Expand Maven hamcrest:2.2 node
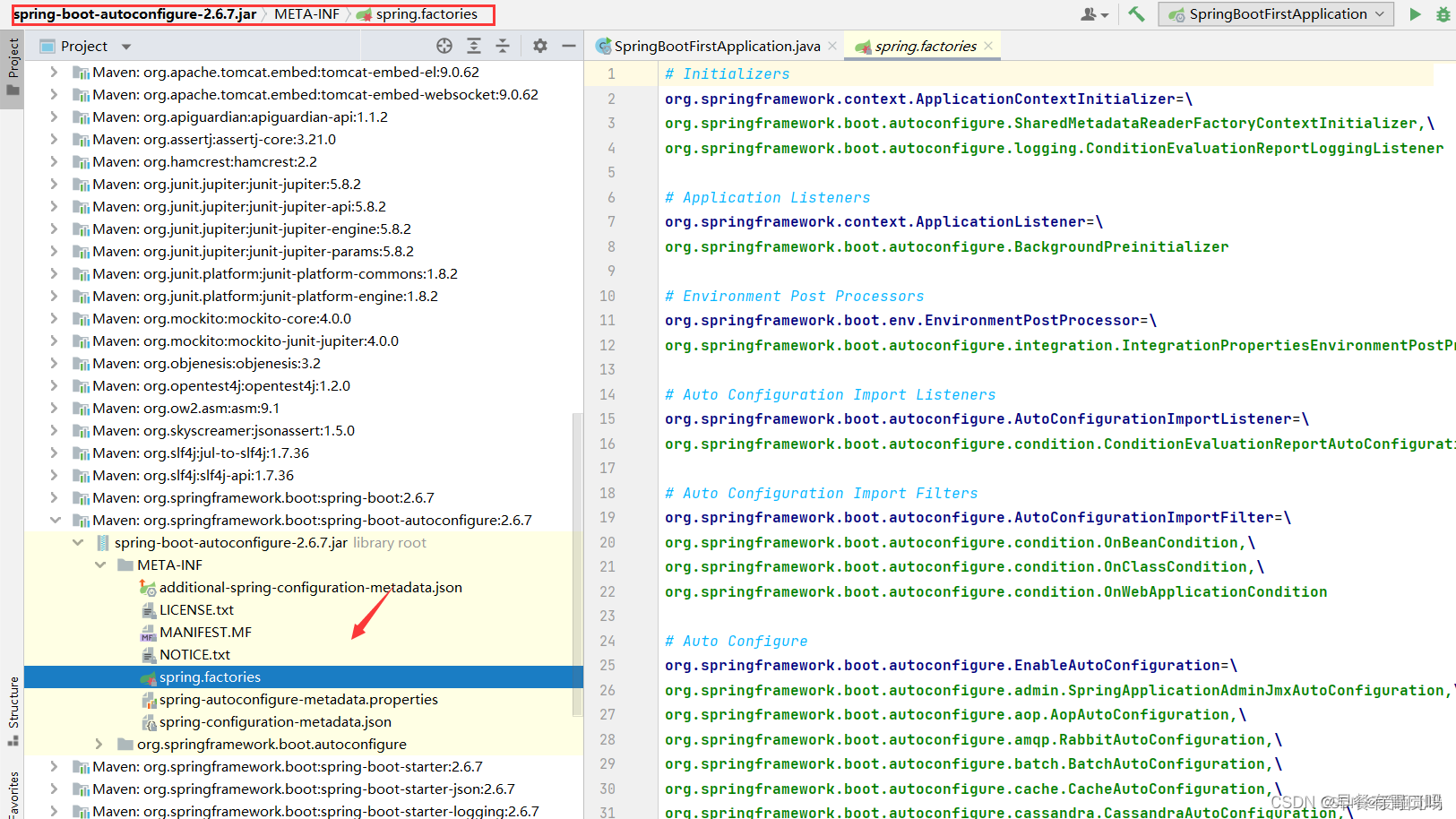This screenshot has height=819, width=1456. (54, 161)
